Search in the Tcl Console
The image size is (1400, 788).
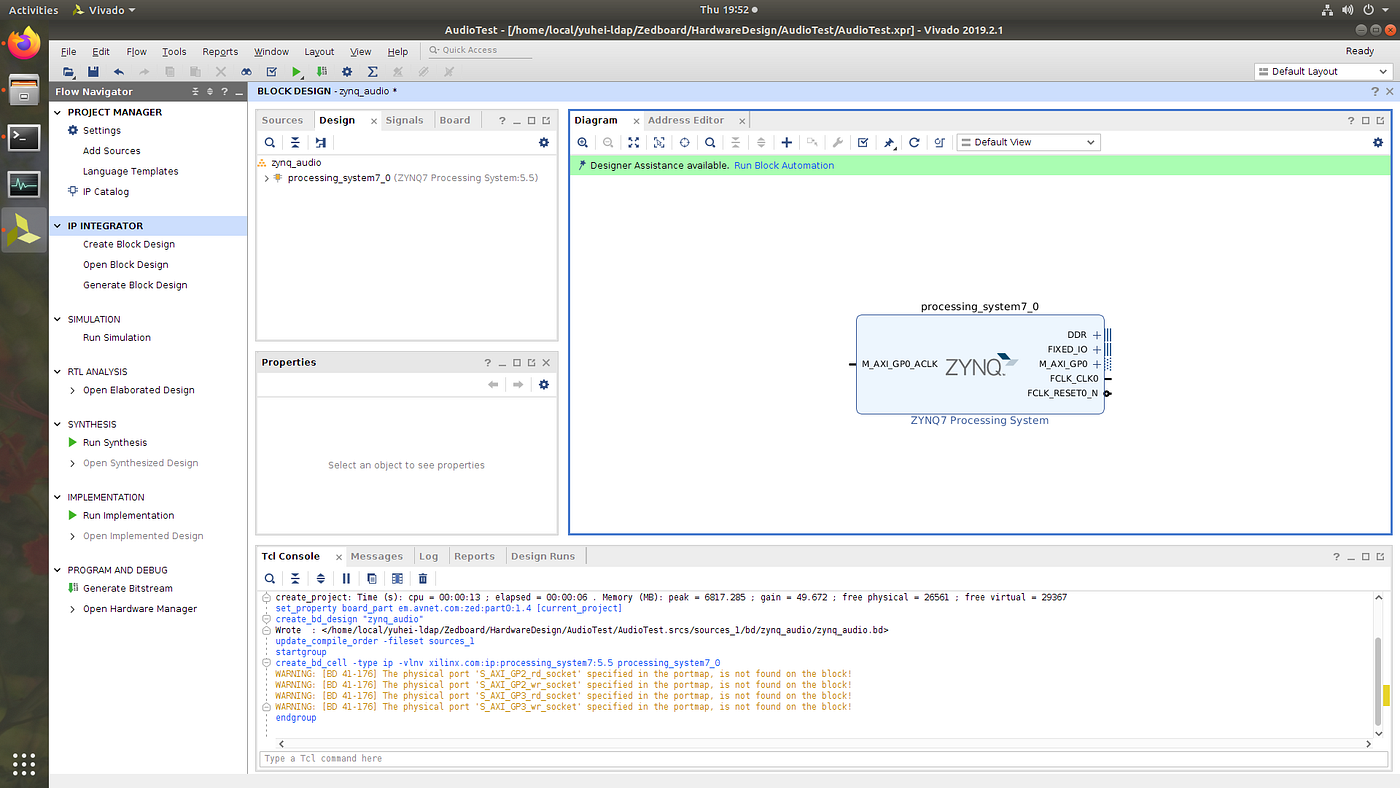coord(270,578)
